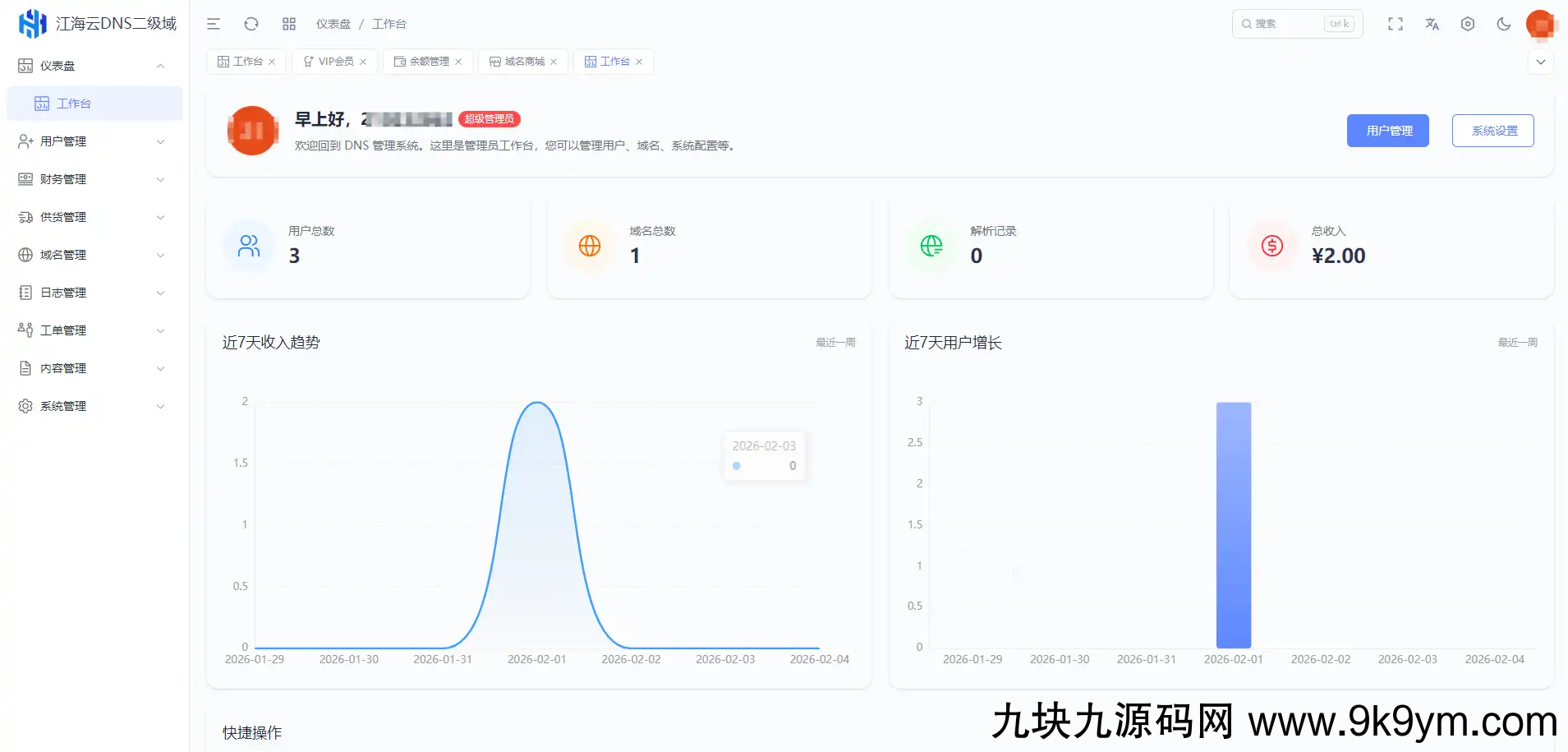
Task: Toggle dark mode with moon icon
Action: click(x=1503, y=24)
